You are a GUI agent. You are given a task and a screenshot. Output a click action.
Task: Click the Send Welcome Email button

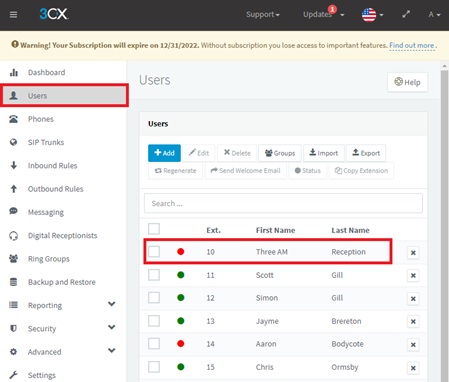[245, 171]
